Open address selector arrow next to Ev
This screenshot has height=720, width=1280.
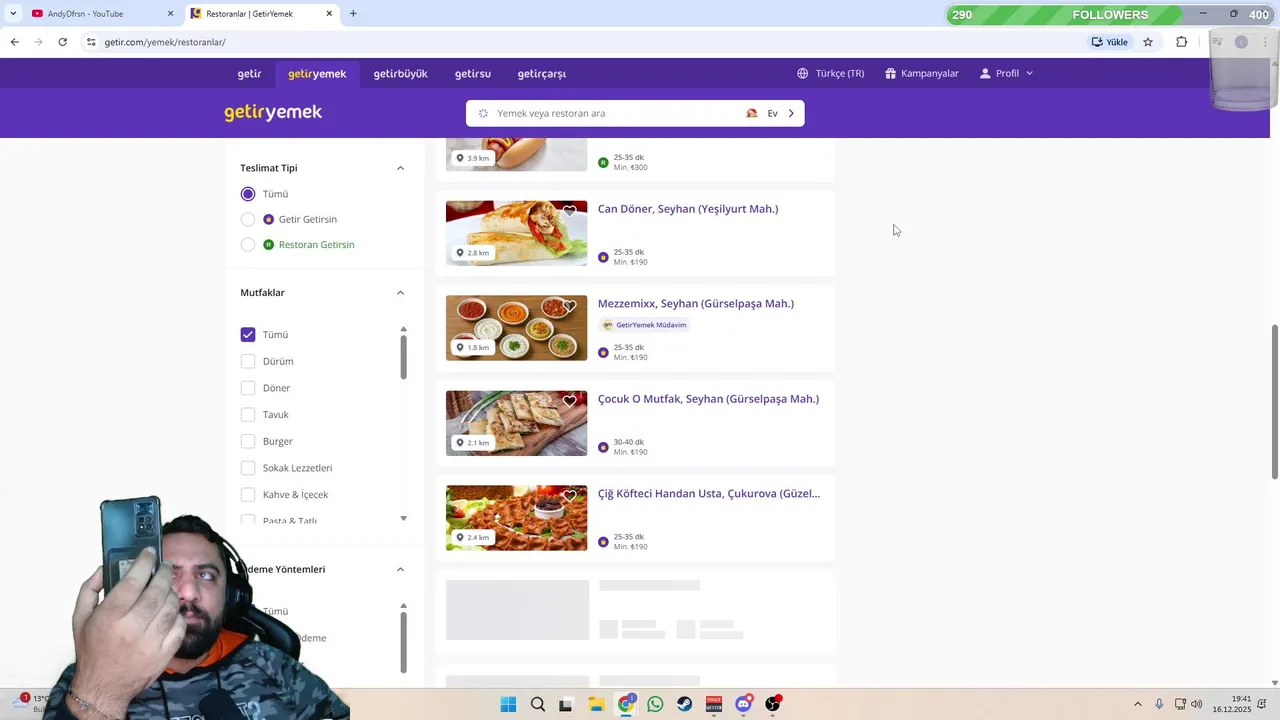coord(791,113)
